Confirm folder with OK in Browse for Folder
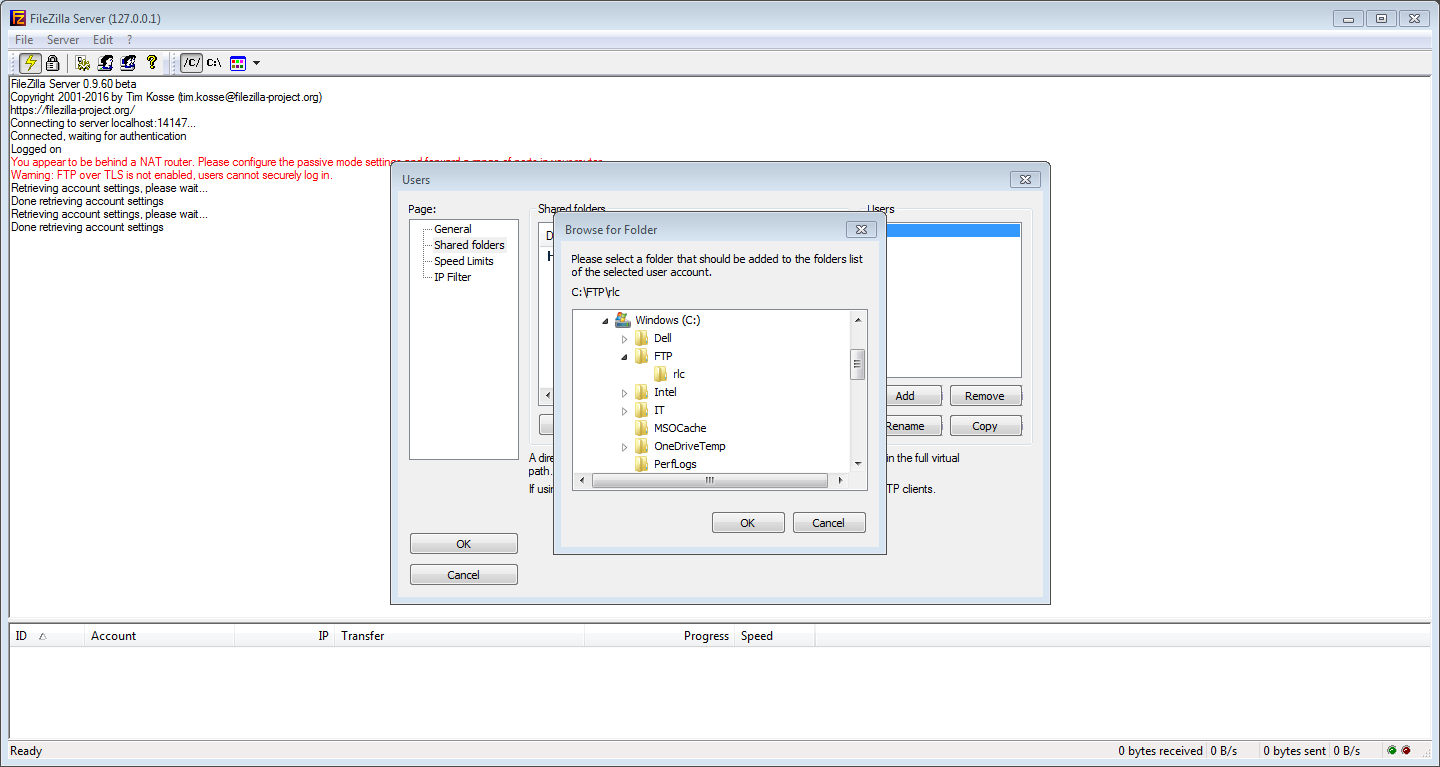 (x=748, y=523)
